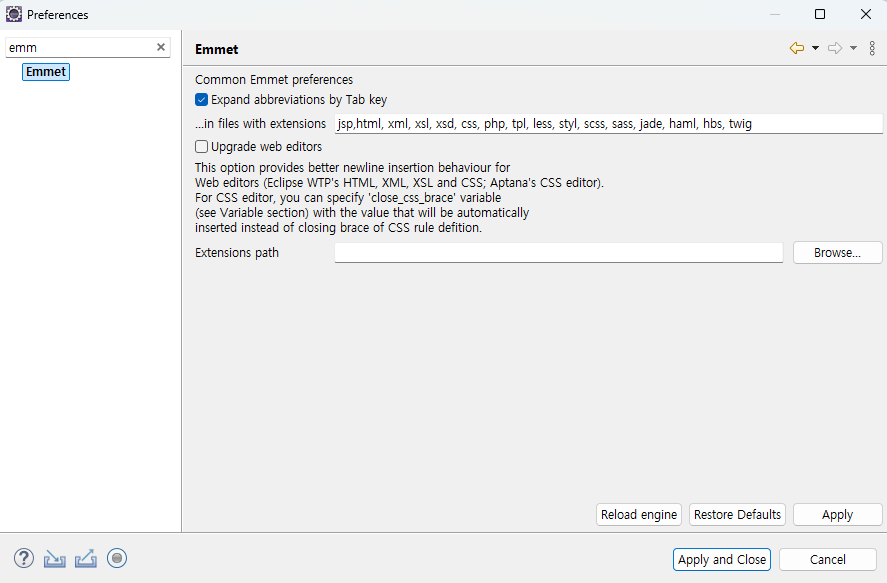887x583 pixels.
Task: Click the import preferences icon
Action: [55, 558]
